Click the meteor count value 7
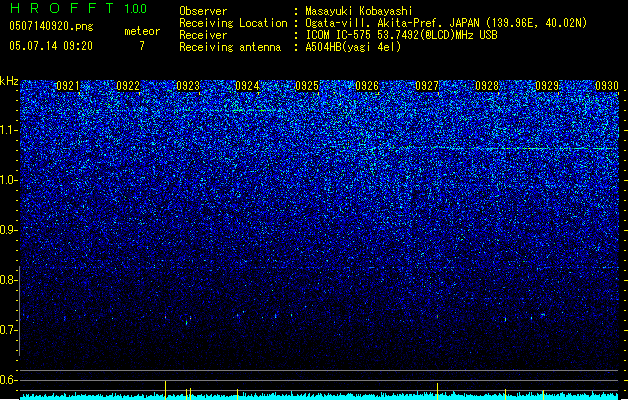 point(142,46)
